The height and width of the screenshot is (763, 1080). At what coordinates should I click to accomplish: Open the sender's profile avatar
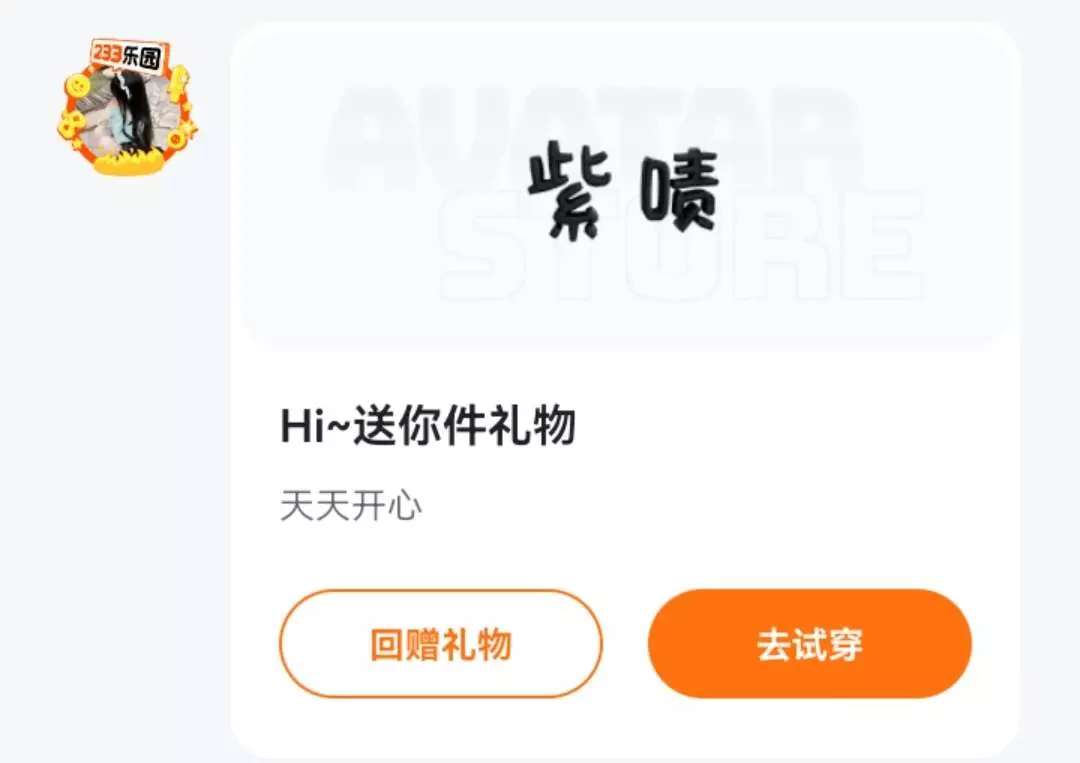tap(127, 107)
